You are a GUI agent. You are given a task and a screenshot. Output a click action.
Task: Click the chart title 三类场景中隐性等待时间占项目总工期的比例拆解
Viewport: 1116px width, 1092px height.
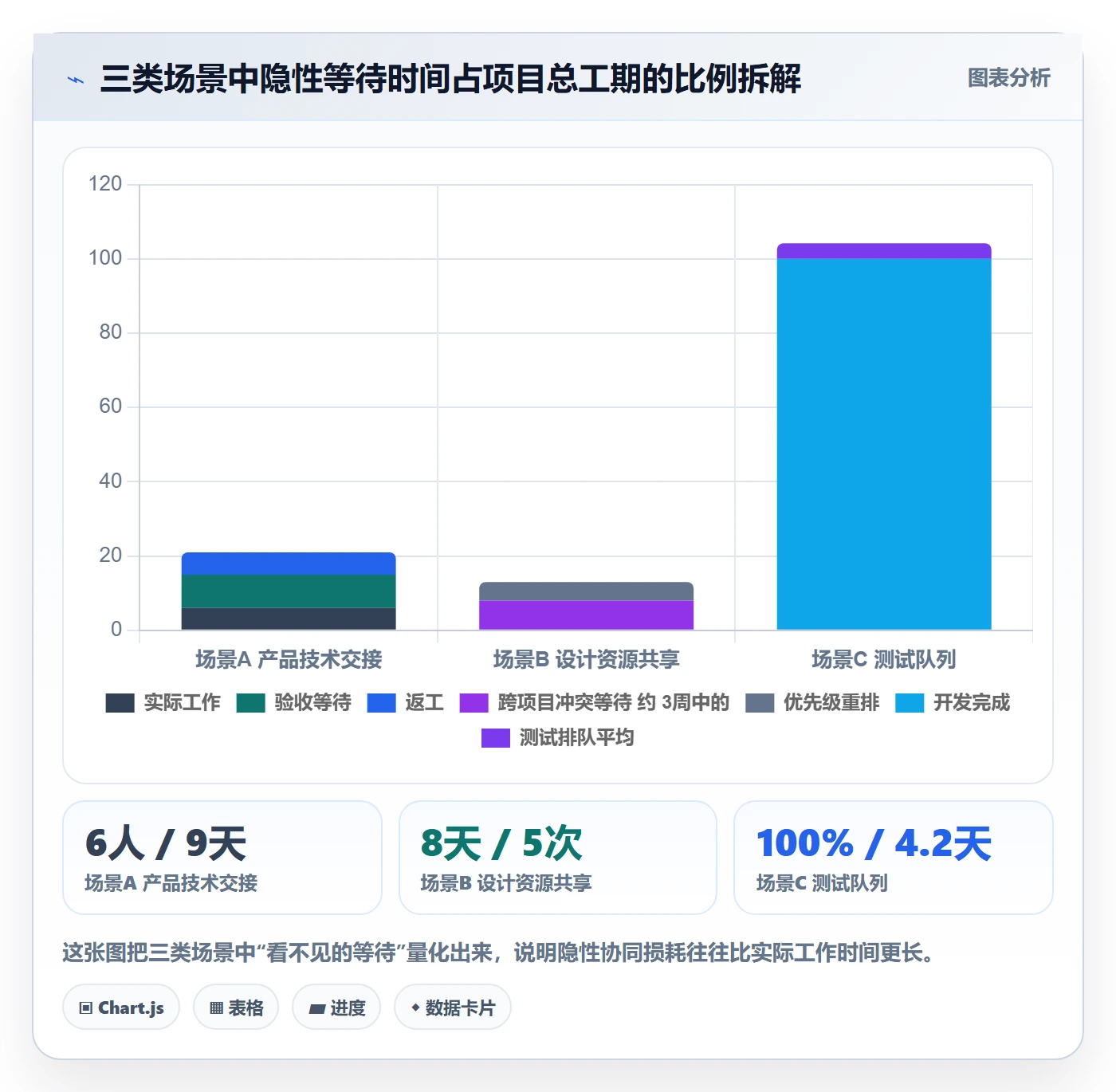450,79
